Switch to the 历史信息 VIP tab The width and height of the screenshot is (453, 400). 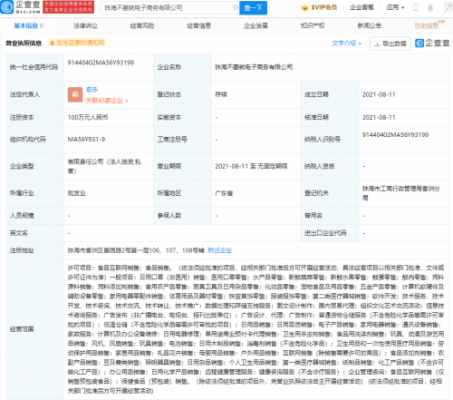pyautogui.click(x=429, y=25)
